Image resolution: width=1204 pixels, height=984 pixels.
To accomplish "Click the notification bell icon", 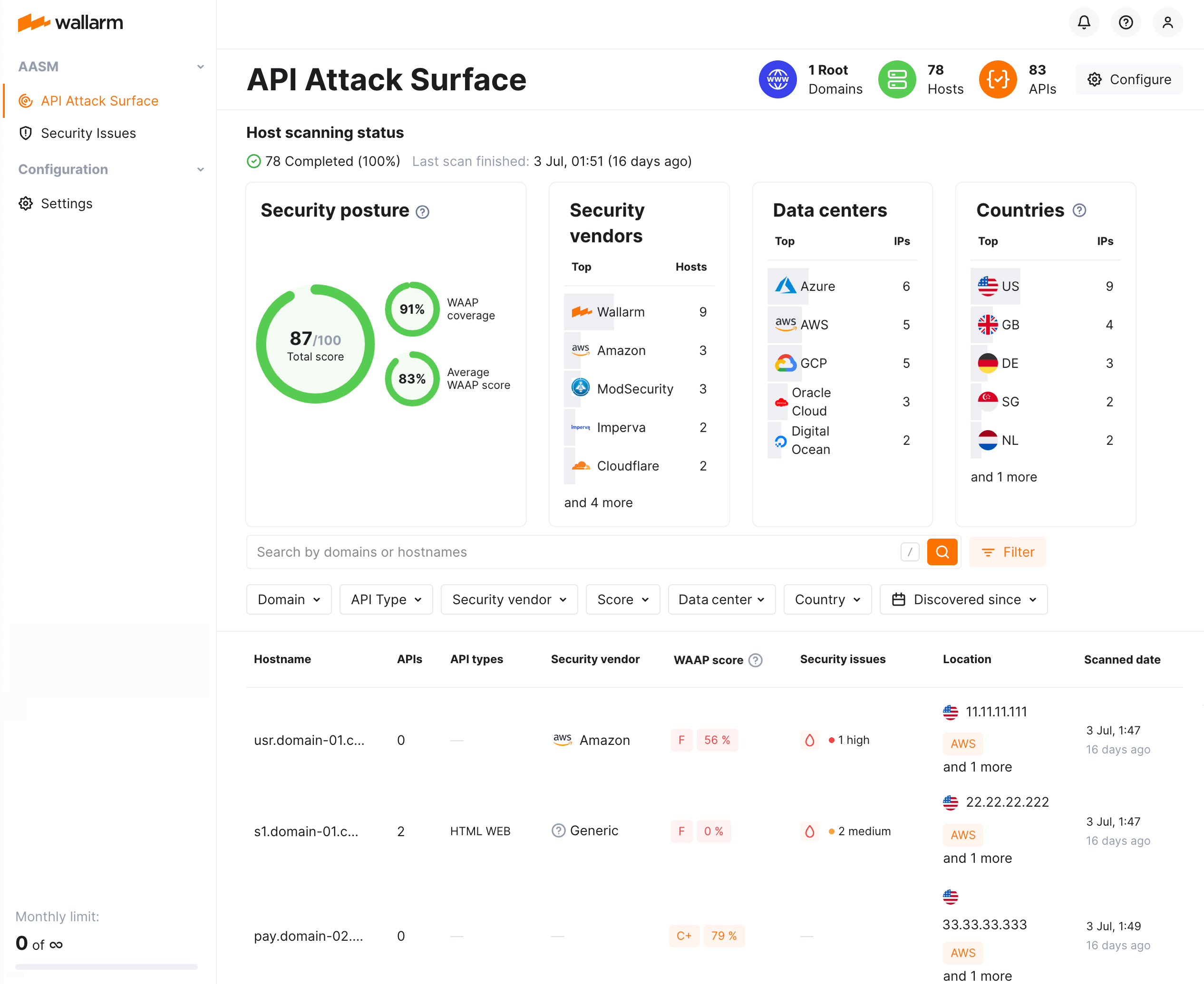I will 1084,23.
